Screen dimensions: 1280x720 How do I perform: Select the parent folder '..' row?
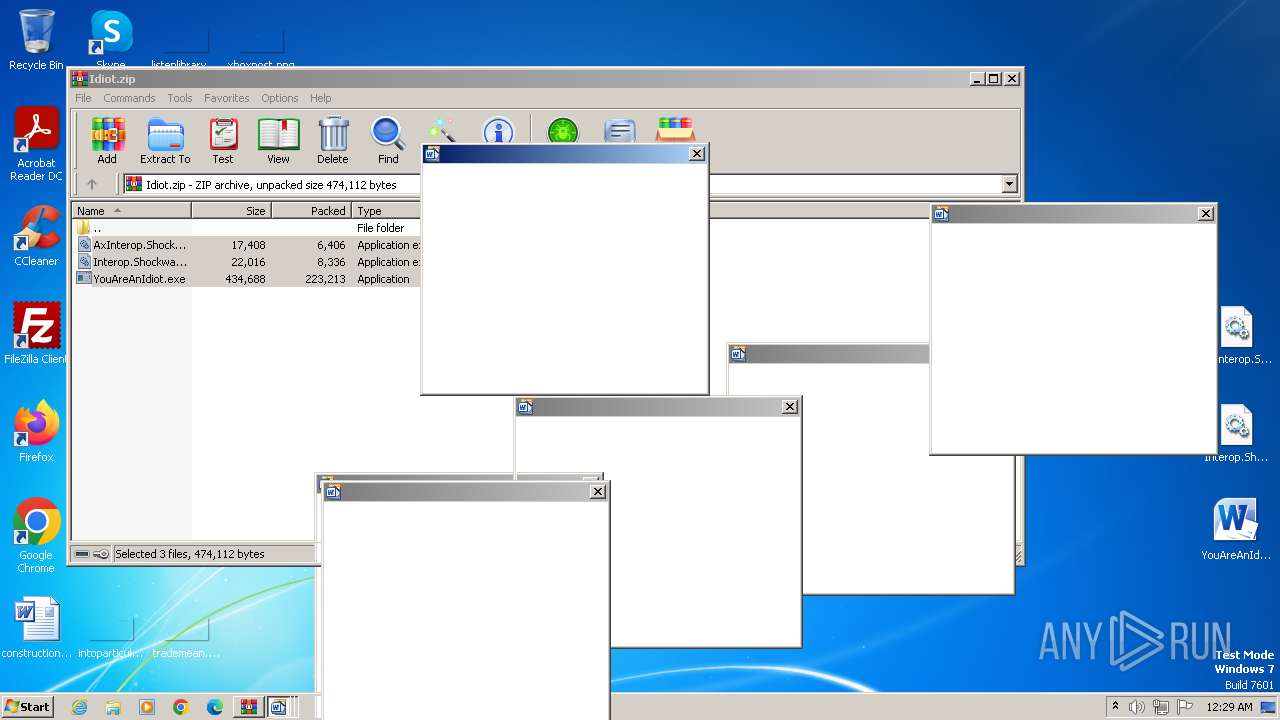[247, 228]
